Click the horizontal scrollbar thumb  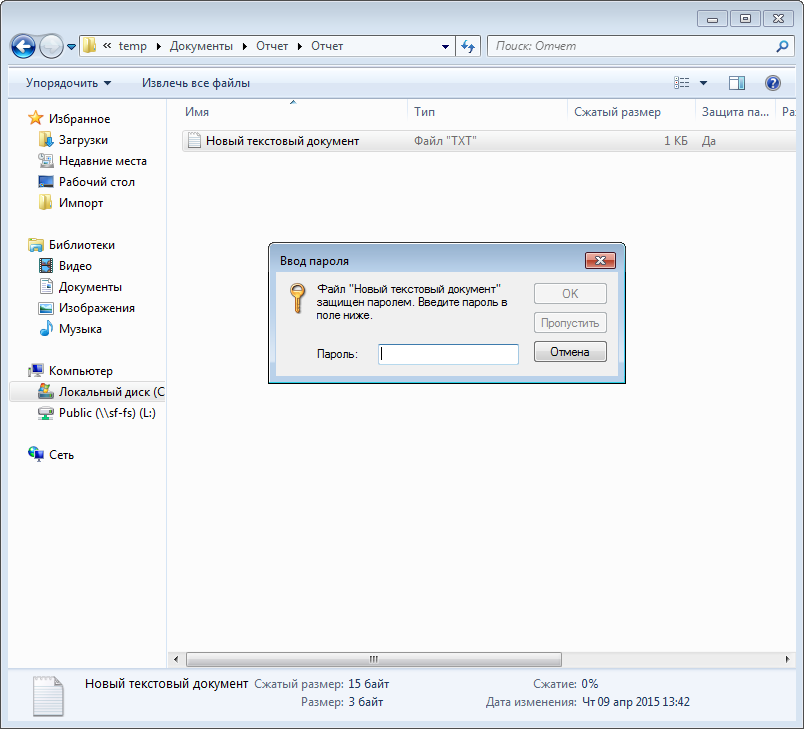(x=374, y=659)
